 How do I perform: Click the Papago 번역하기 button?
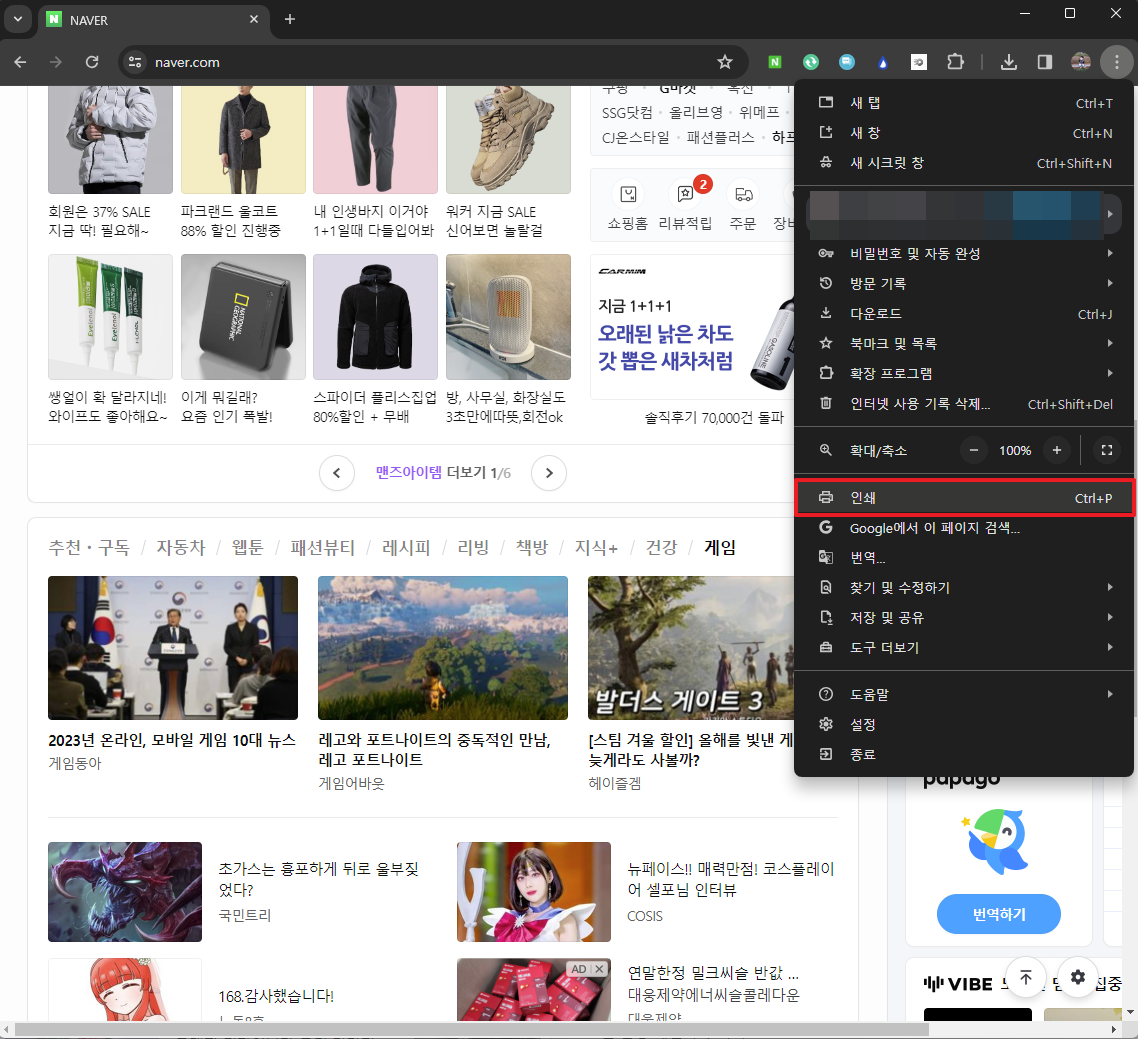[998, 913]
